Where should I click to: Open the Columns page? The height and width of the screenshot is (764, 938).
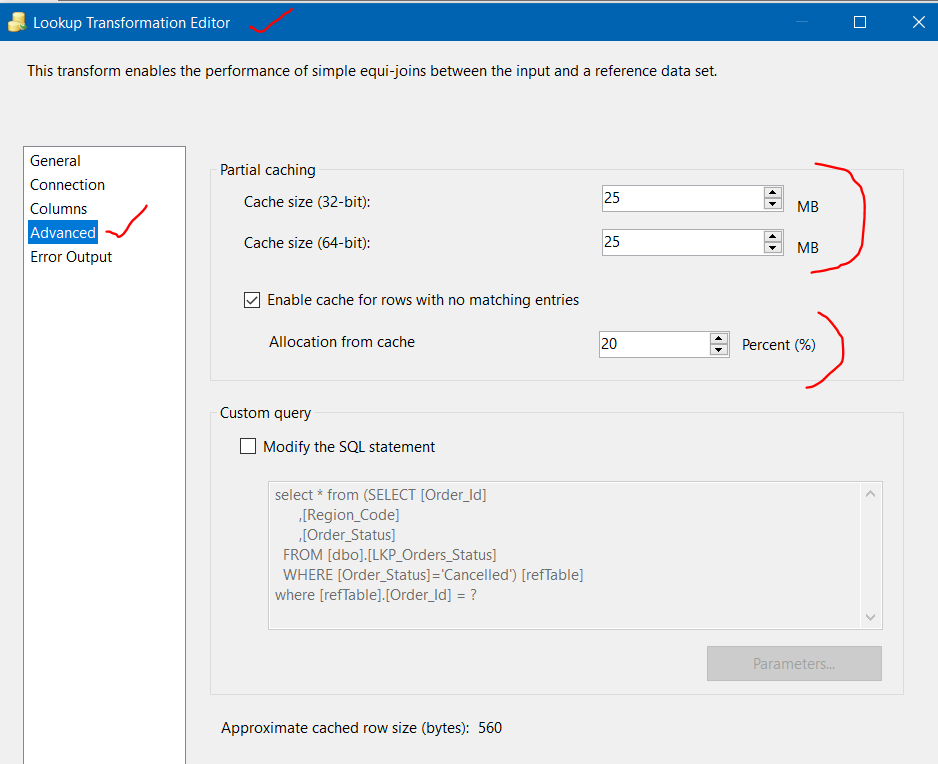coord(59,209)
